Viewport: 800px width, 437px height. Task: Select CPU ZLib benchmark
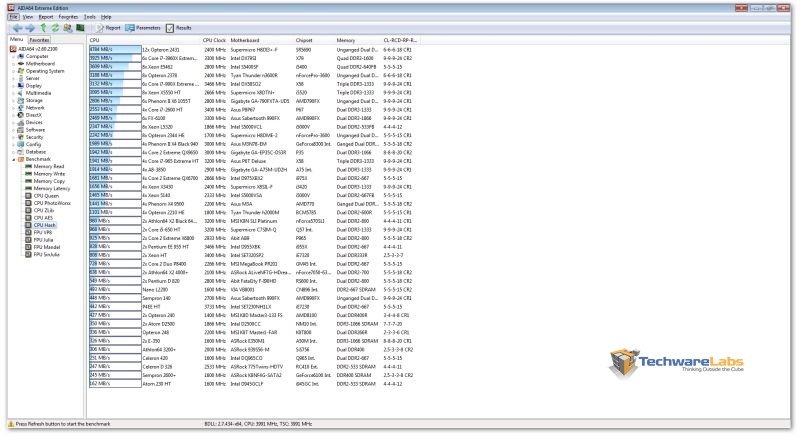(x=44, y=210)
